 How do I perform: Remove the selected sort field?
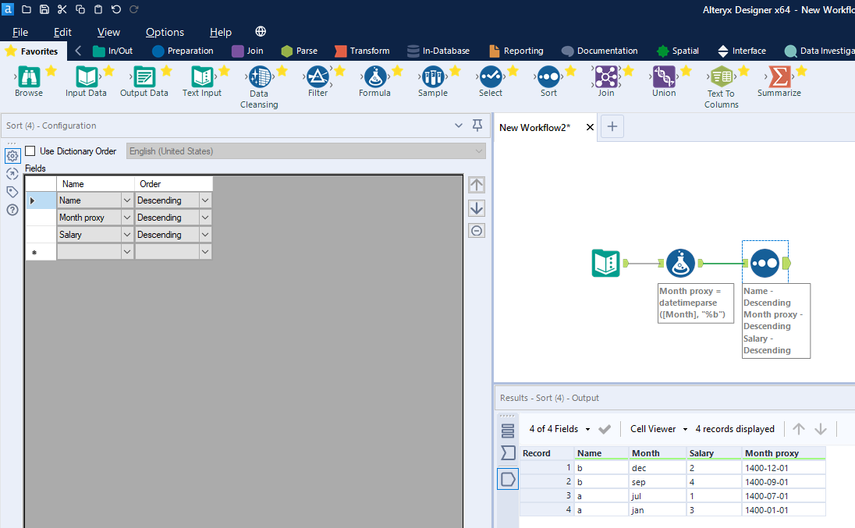(x=476, y=231)
